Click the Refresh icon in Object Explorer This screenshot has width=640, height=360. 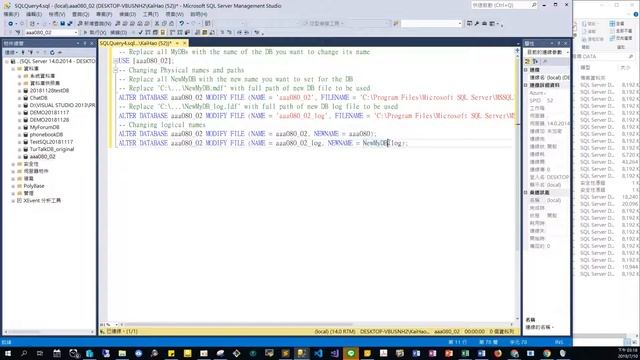pos(52,52)
